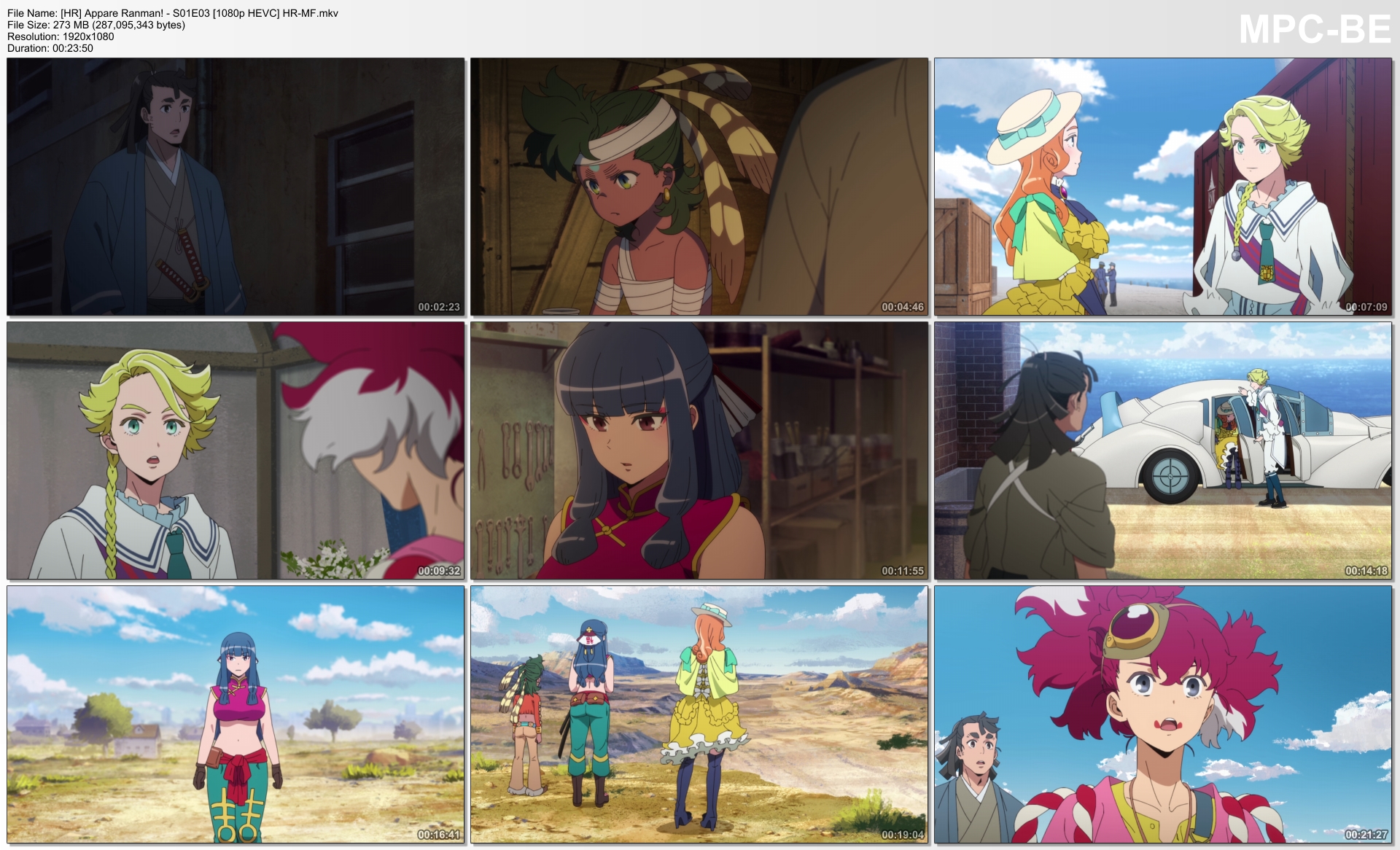Click the 00:16:41 timestamp label
The height and width of the screenshot is (850, 1400).
439,835
